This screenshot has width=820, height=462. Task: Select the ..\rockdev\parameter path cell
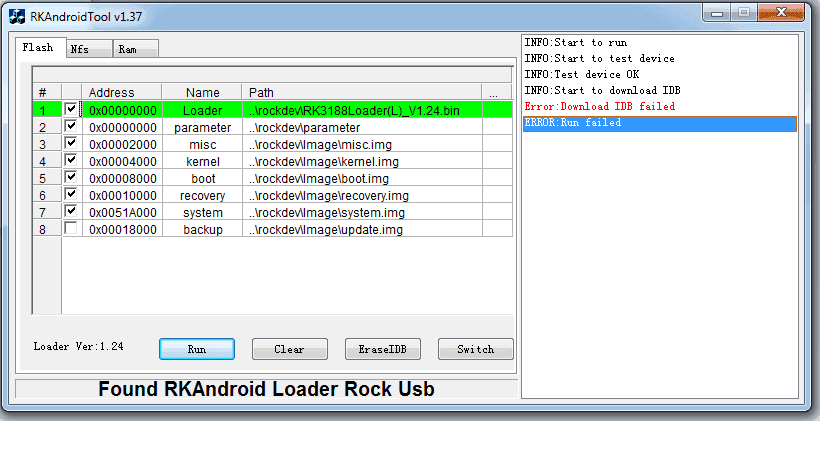[362, 128]
